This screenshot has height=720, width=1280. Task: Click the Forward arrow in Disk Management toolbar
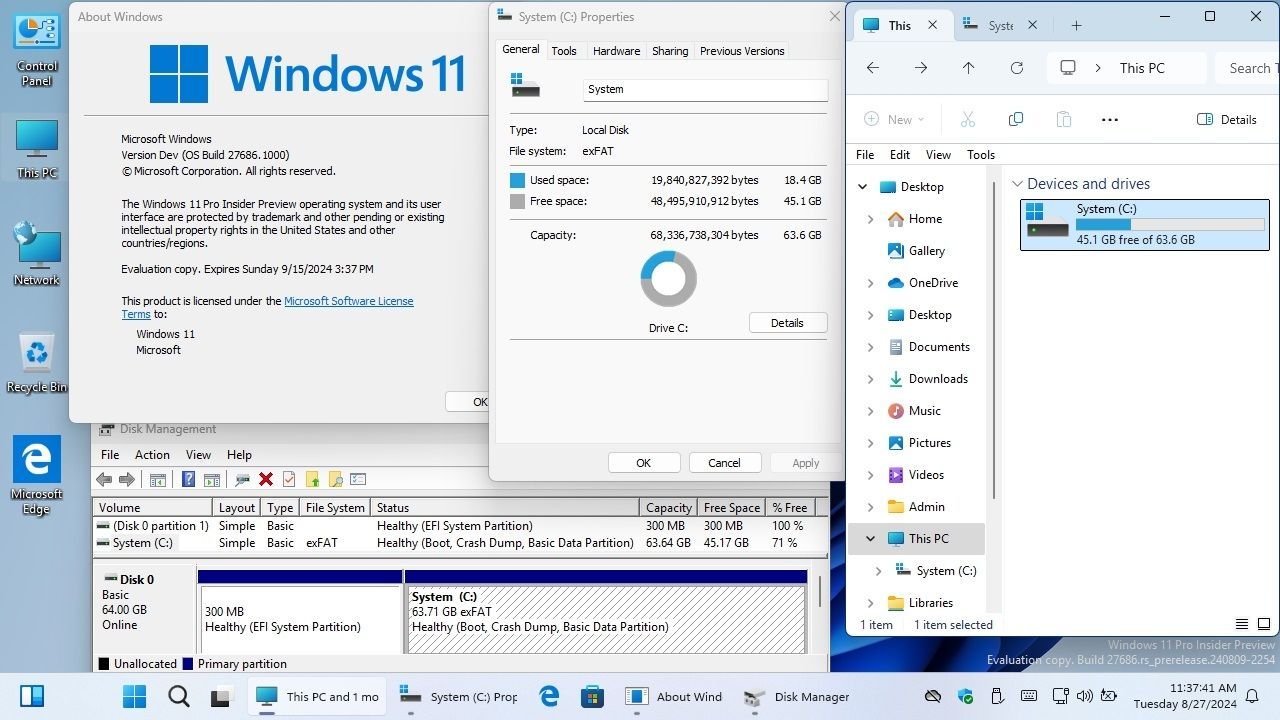click(x=127, y=480)
